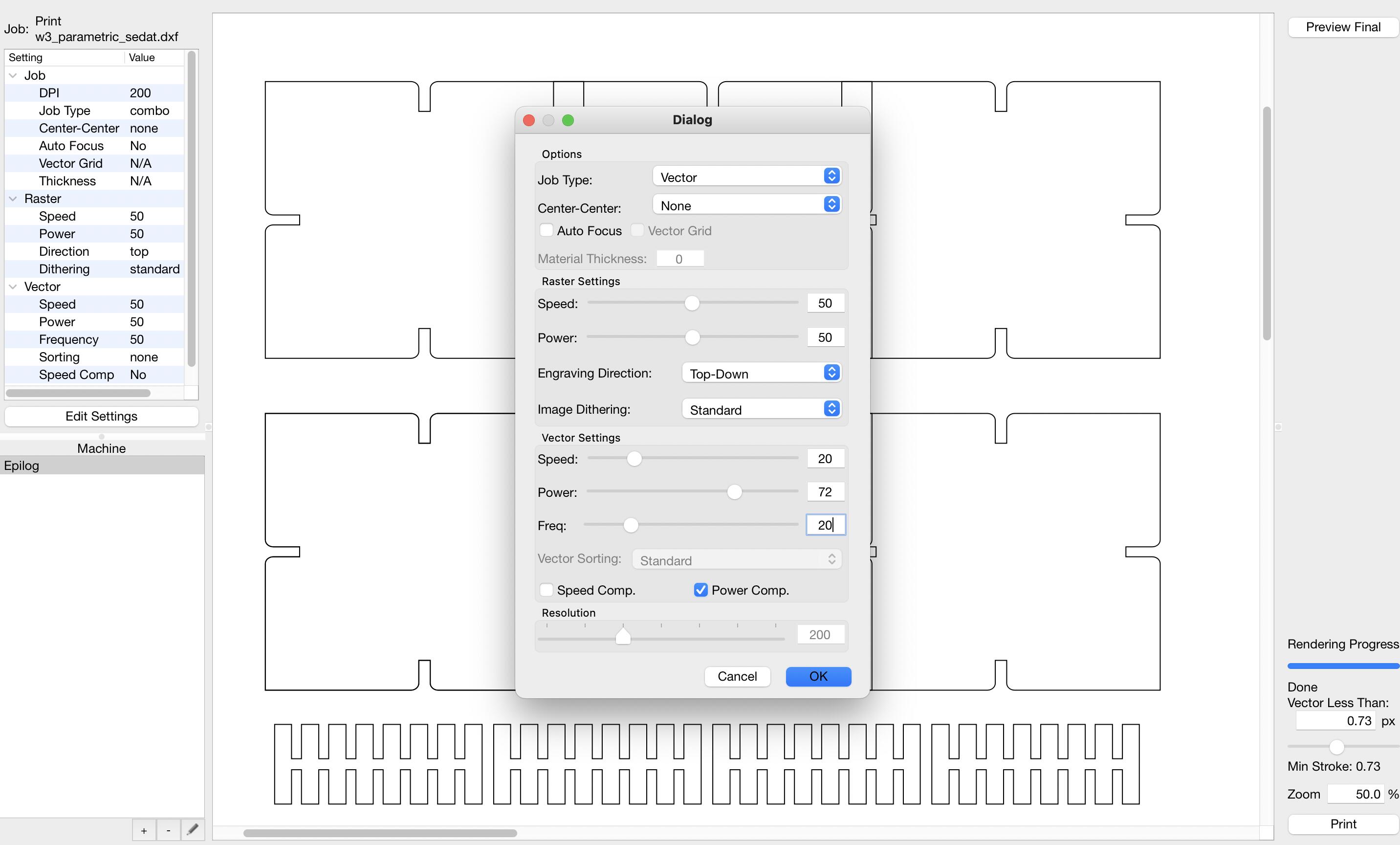The width and height of the screenshot is (1400, 845).
Task: Collapse the Vector tree section
Action: [13, 287]
